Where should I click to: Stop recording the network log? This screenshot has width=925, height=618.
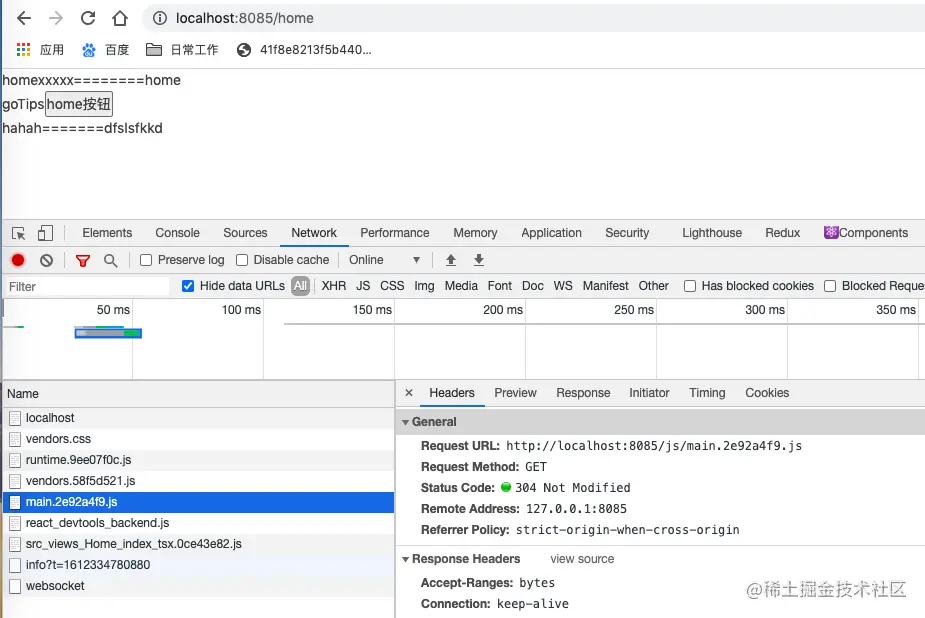(18, 260)
